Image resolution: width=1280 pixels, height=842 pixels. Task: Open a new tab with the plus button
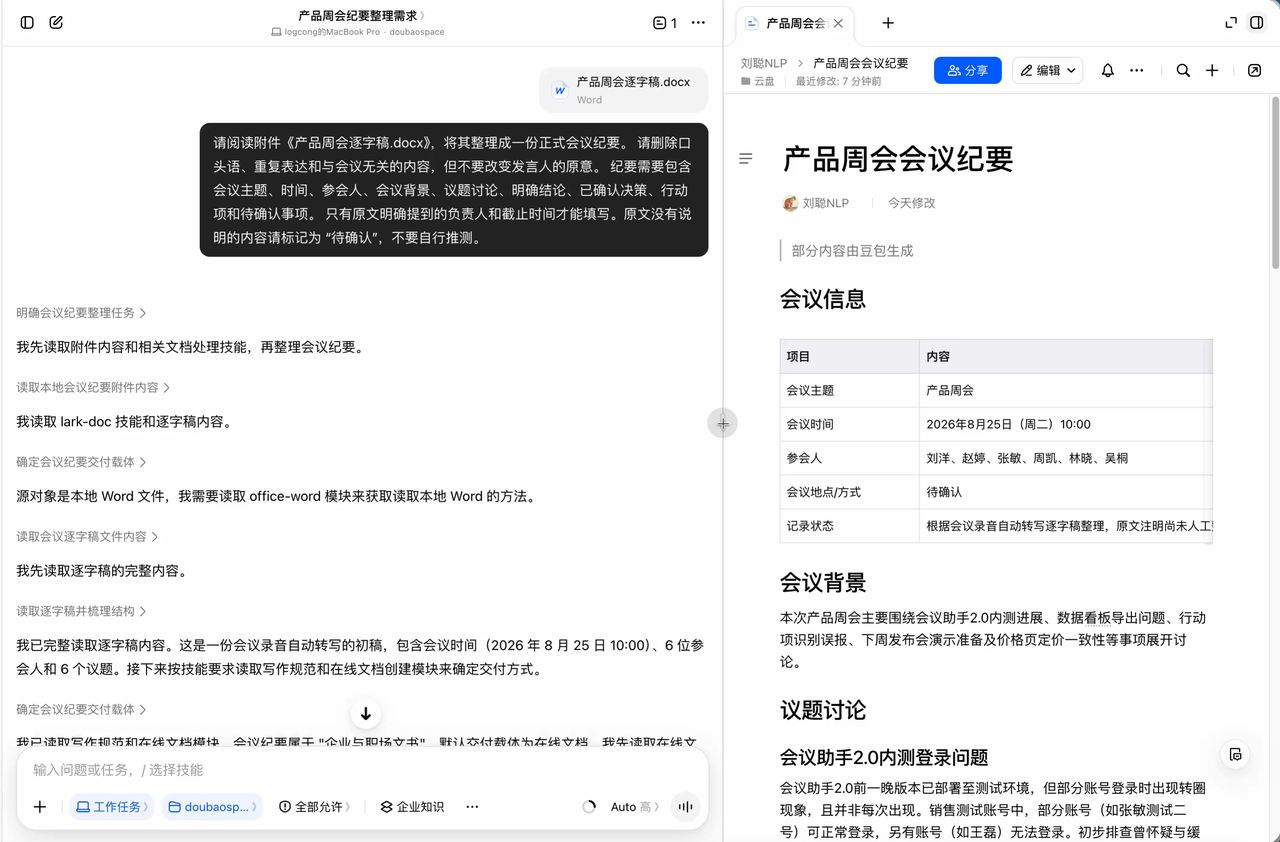click(888, 23)
